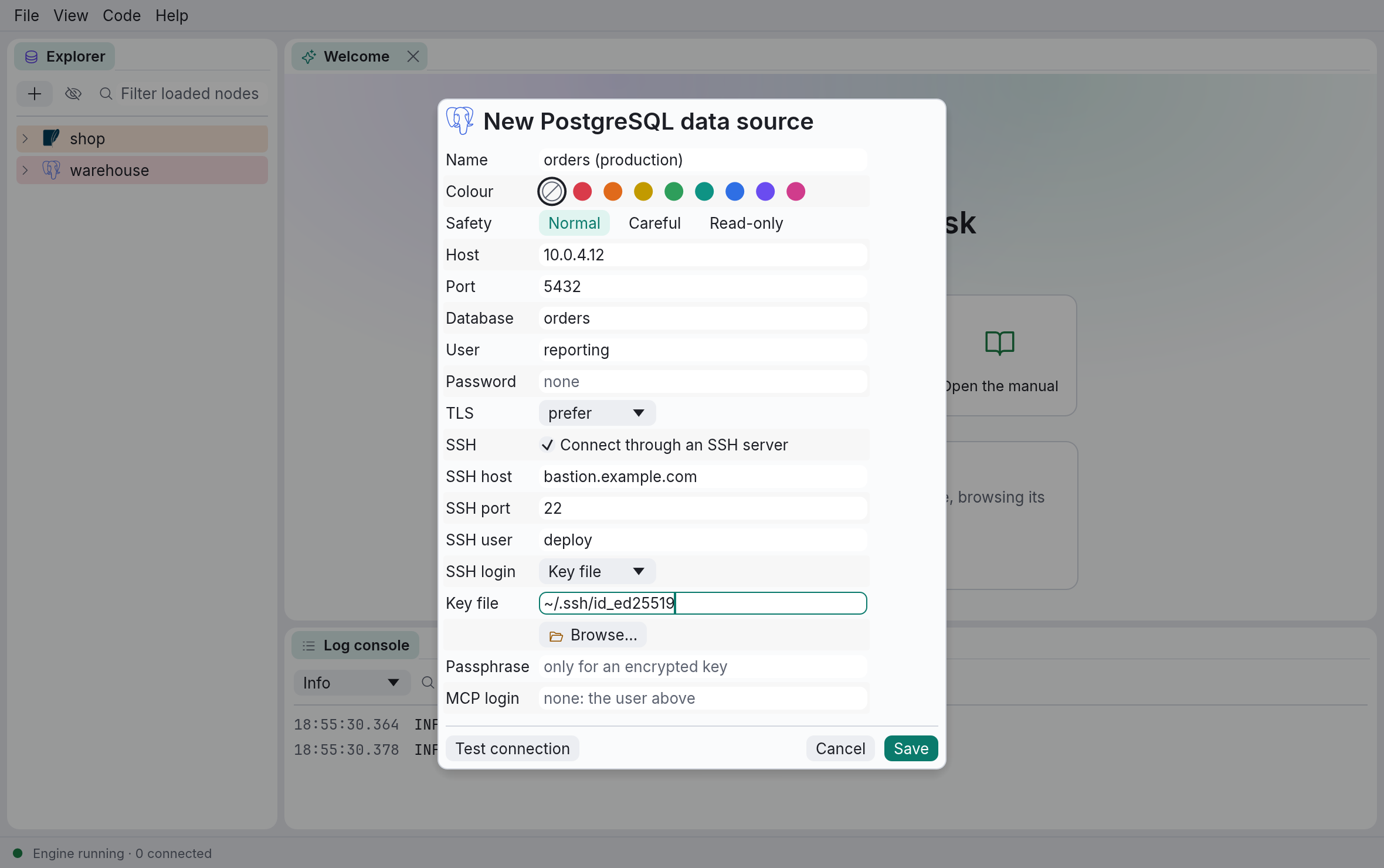
Task: Click Test connection button
Action: click(x=513, y=749)
